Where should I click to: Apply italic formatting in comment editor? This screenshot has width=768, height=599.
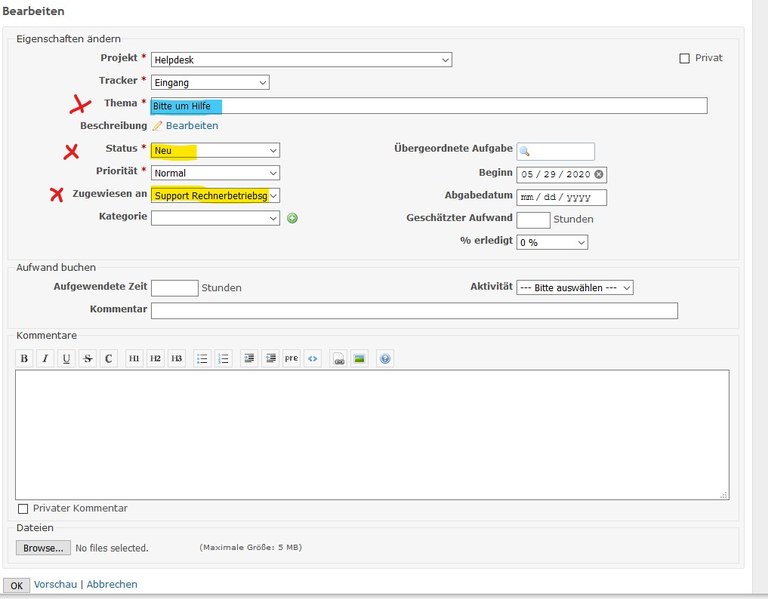[x=45, y=359]
